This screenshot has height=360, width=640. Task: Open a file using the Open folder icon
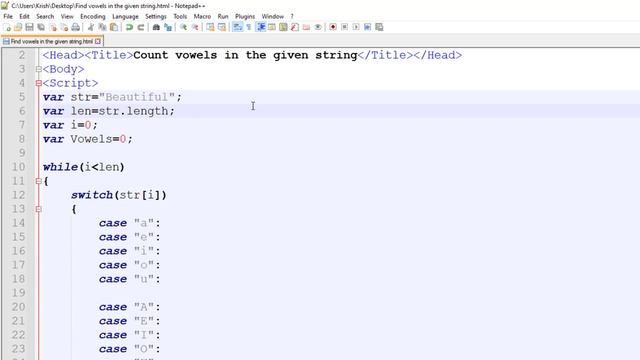(x=18, y=27)
